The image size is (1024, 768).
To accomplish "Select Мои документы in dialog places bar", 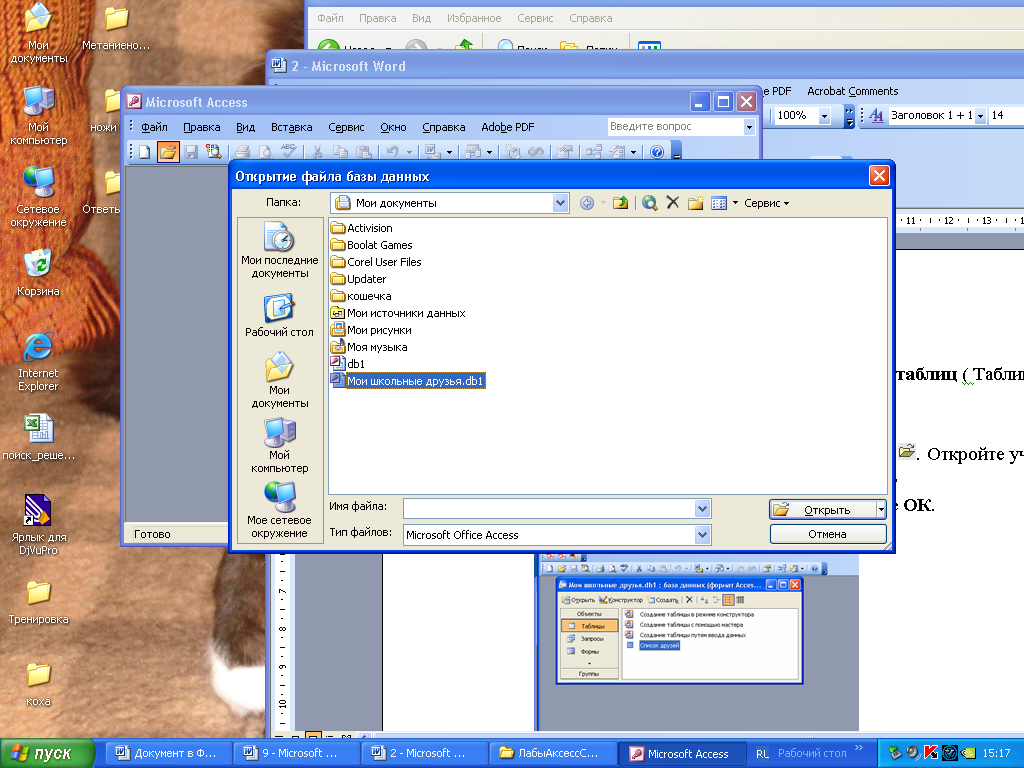I will click(x=280, y=380).
